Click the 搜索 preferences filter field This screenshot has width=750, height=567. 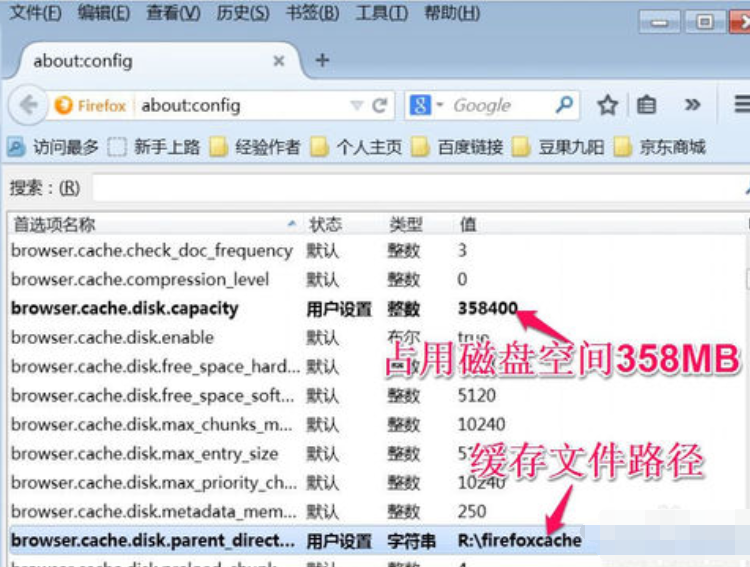pyautogui.click(x=421, y=188)
